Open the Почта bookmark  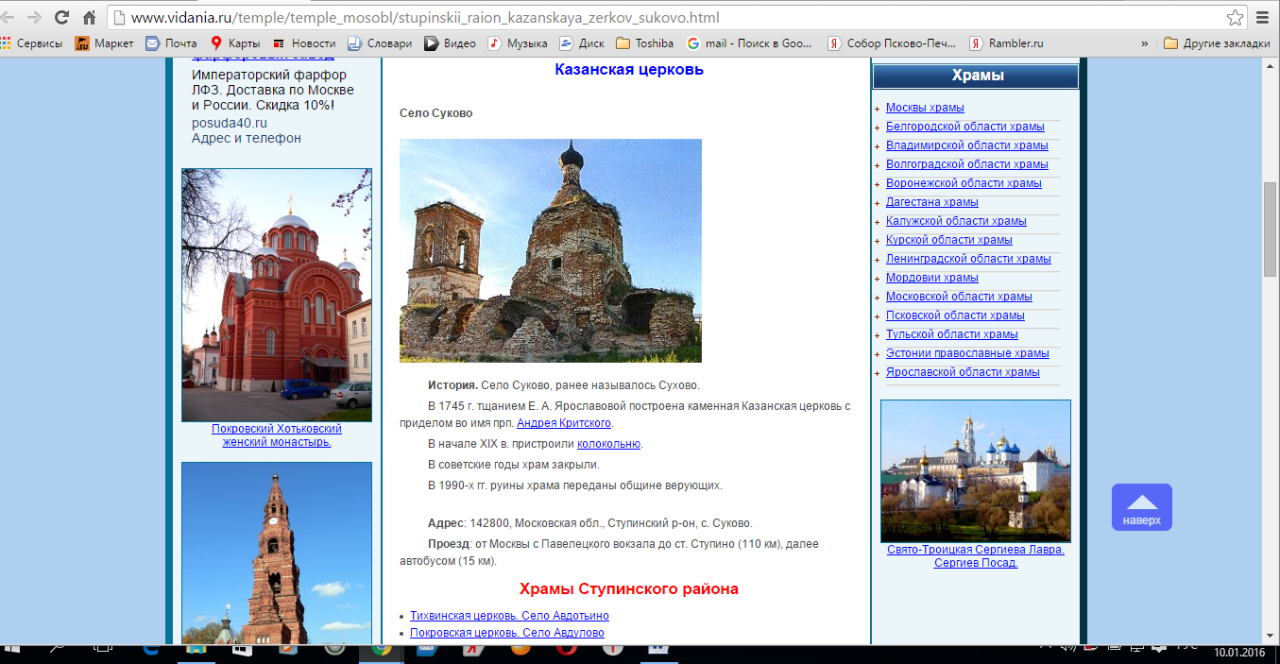[x=171, y=43]
